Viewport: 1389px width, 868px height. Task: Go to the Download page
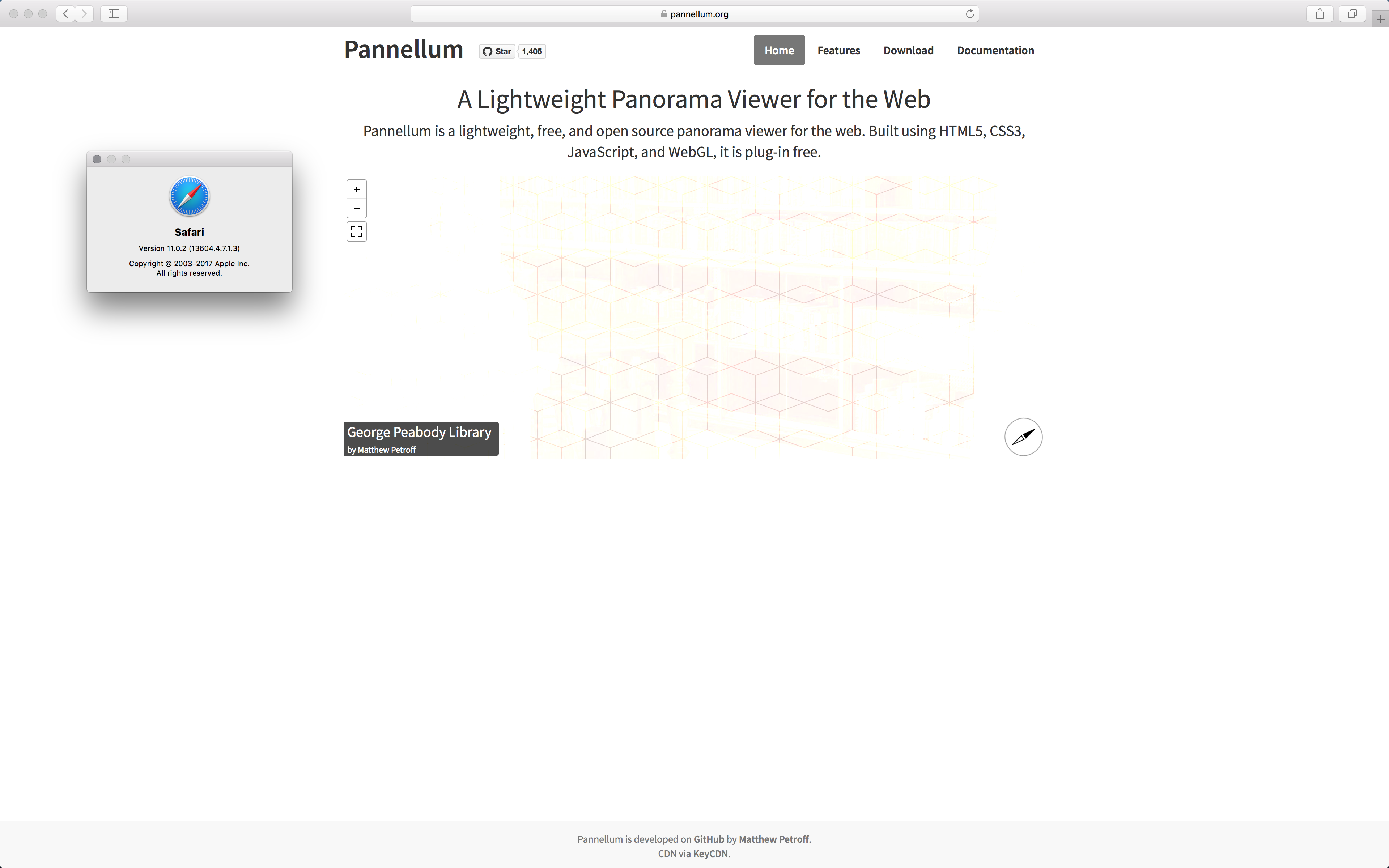pos(908,51)
